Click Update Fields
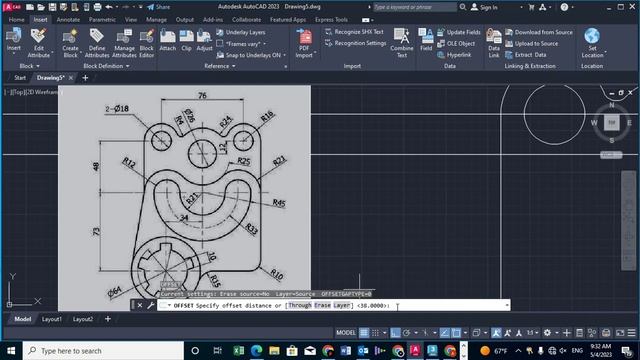 coord(459,32)
